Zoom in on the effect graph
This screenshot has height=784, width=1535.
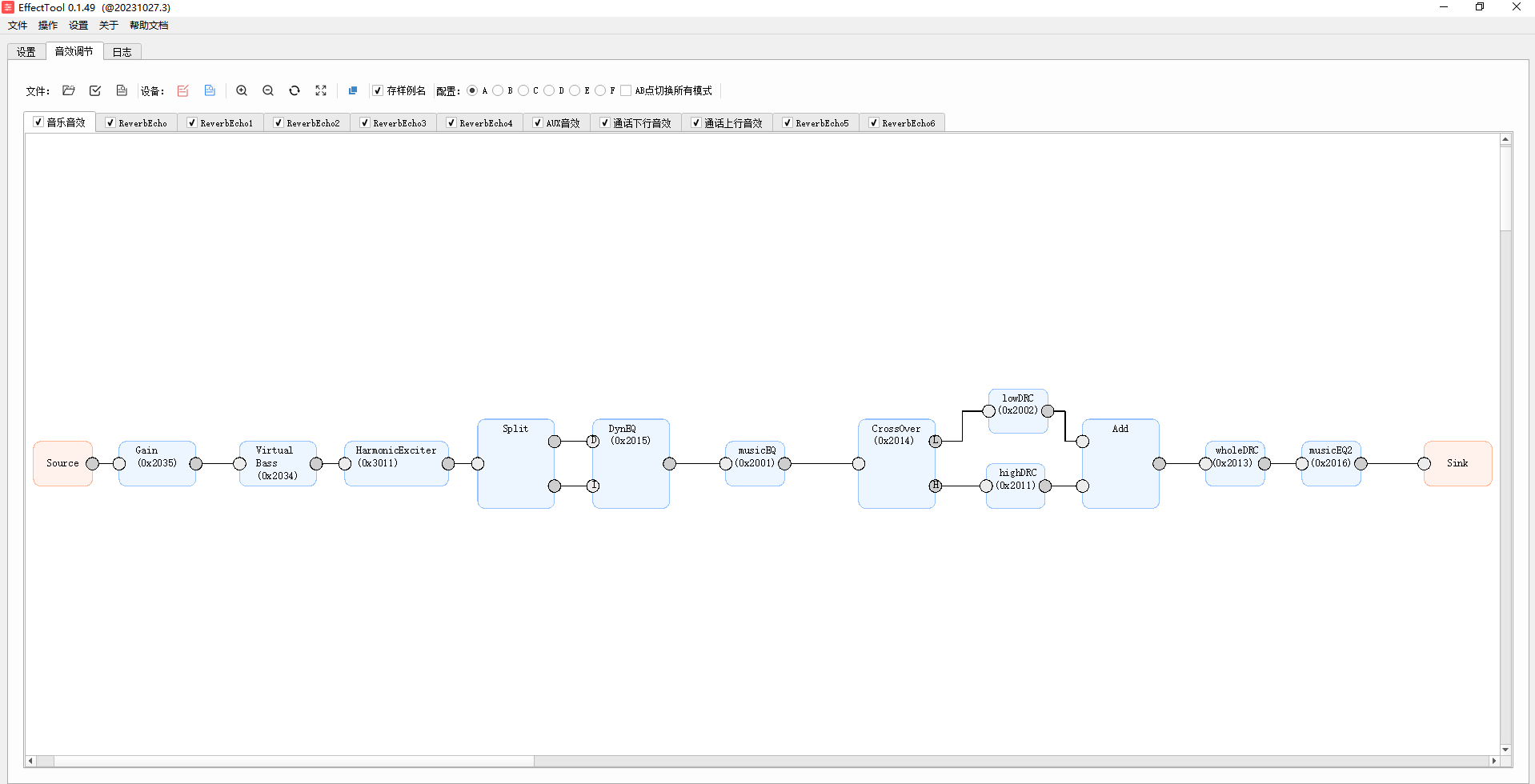(x=242, y=90)
